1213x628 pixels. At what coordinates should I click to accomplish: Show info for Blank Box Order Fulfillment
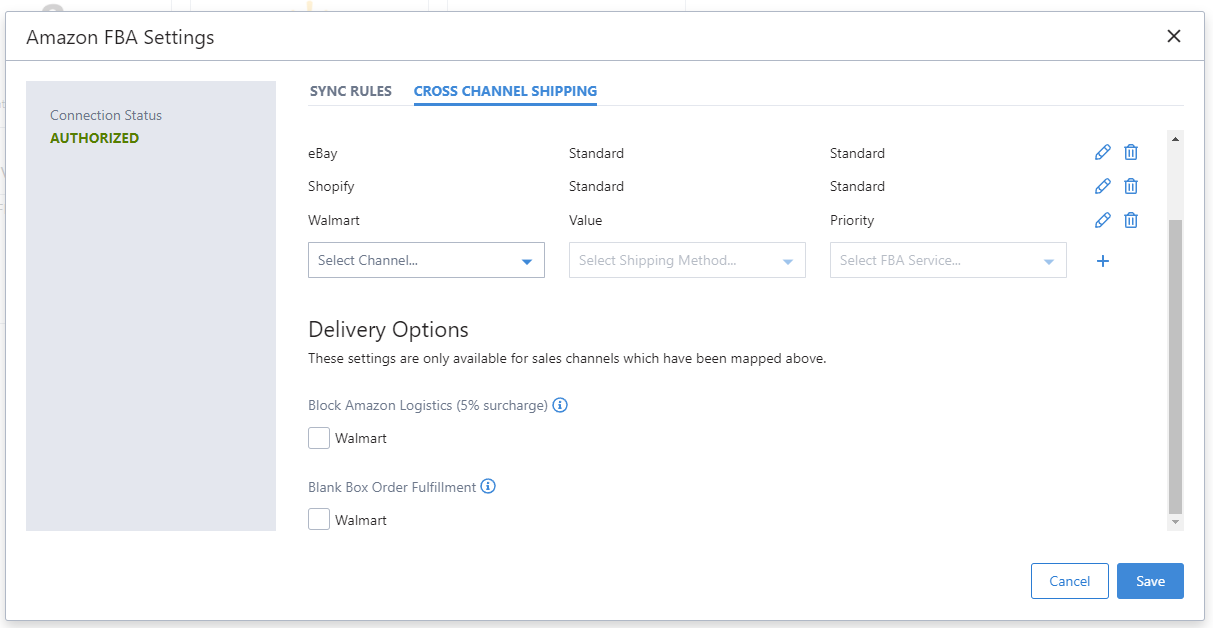click(488, 487)
